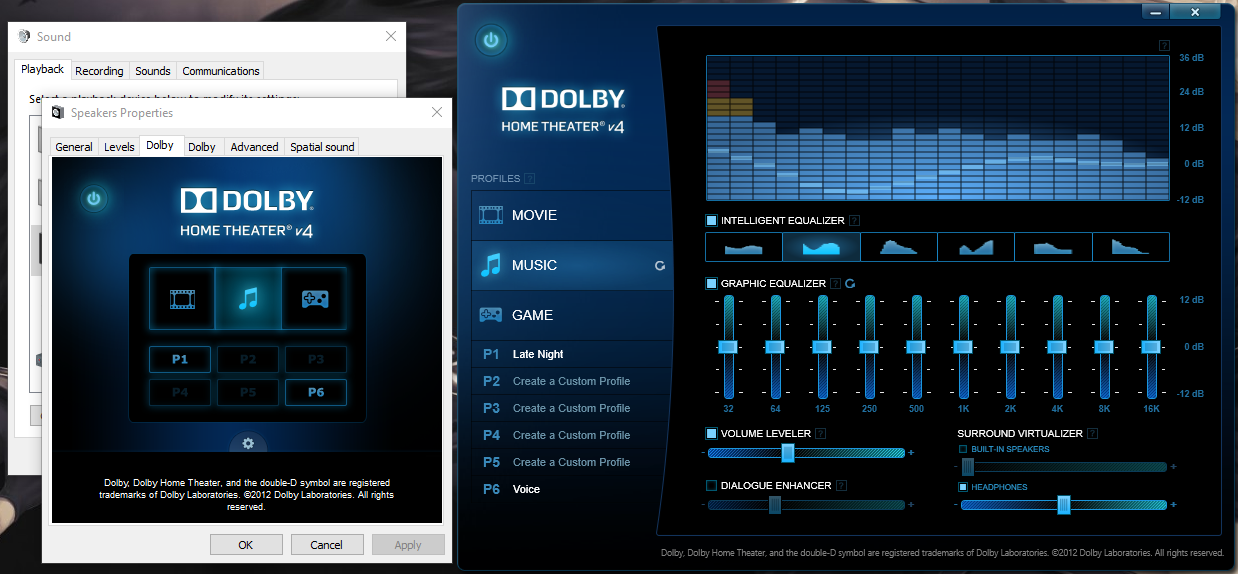Open Communications tab in Sound window
Screen dimensions: 1238x574
click(221, 71)
